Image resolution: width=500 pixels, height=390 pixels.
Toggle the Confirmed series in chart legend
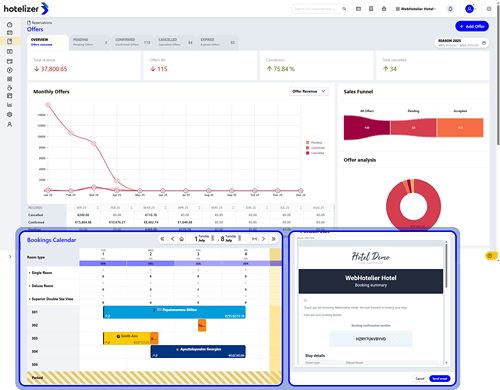coord(315,148)
